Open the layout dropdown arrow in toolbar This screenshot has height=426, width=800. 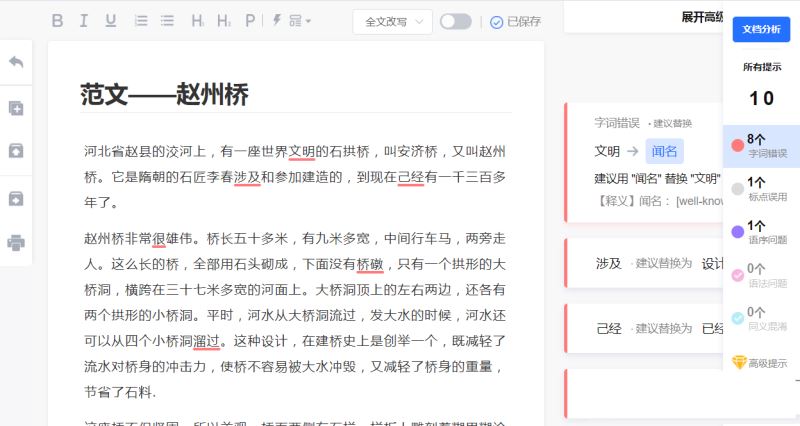pos(300,21)
